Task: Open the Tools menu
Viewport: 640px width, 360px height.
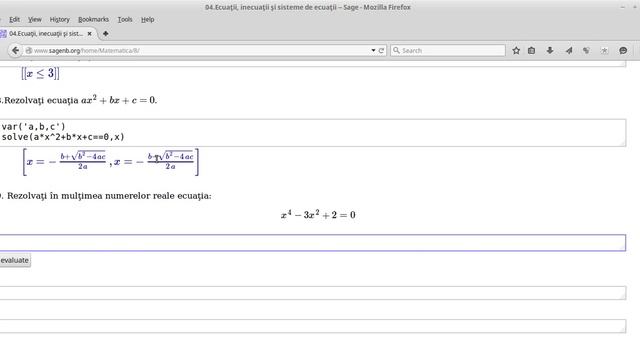Action: point(125,19)
